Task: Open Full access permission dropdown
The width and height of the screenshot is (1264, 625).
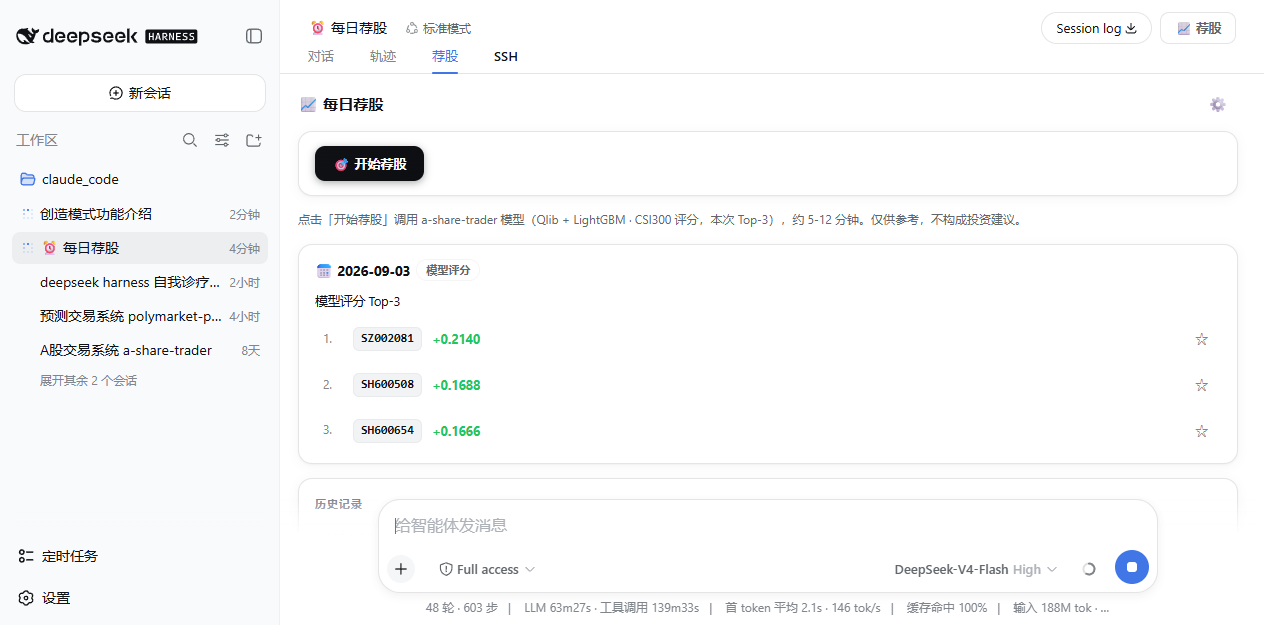Action: coord(487,569)
